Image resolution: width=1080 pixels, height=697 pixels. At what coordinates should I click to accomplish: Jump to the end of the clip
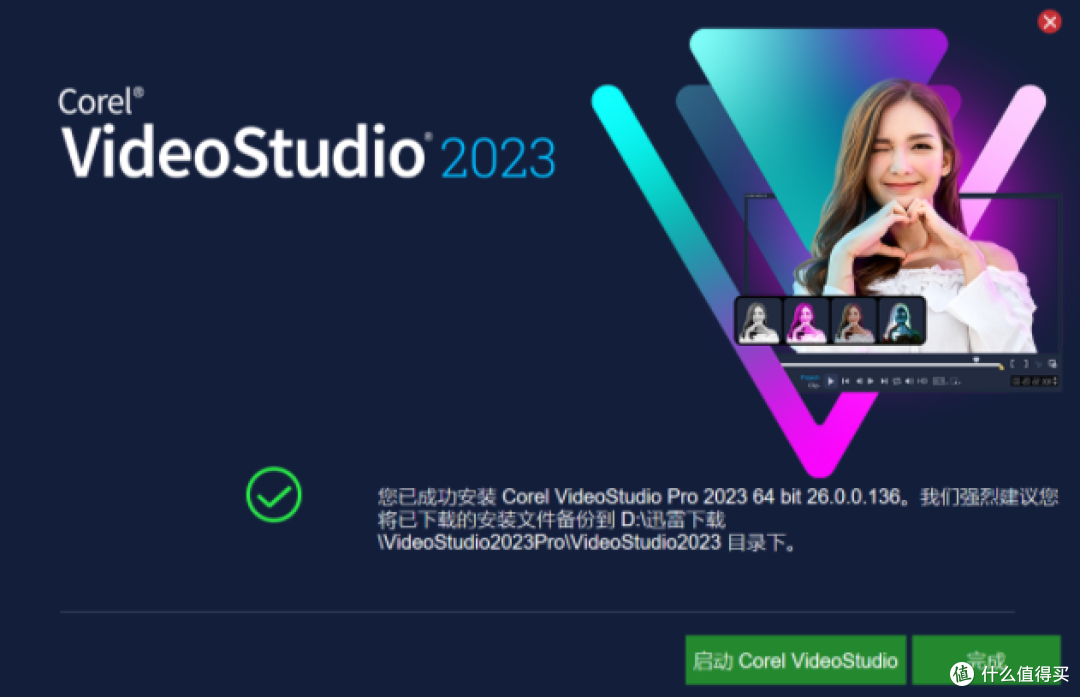(x=884, y=381)
